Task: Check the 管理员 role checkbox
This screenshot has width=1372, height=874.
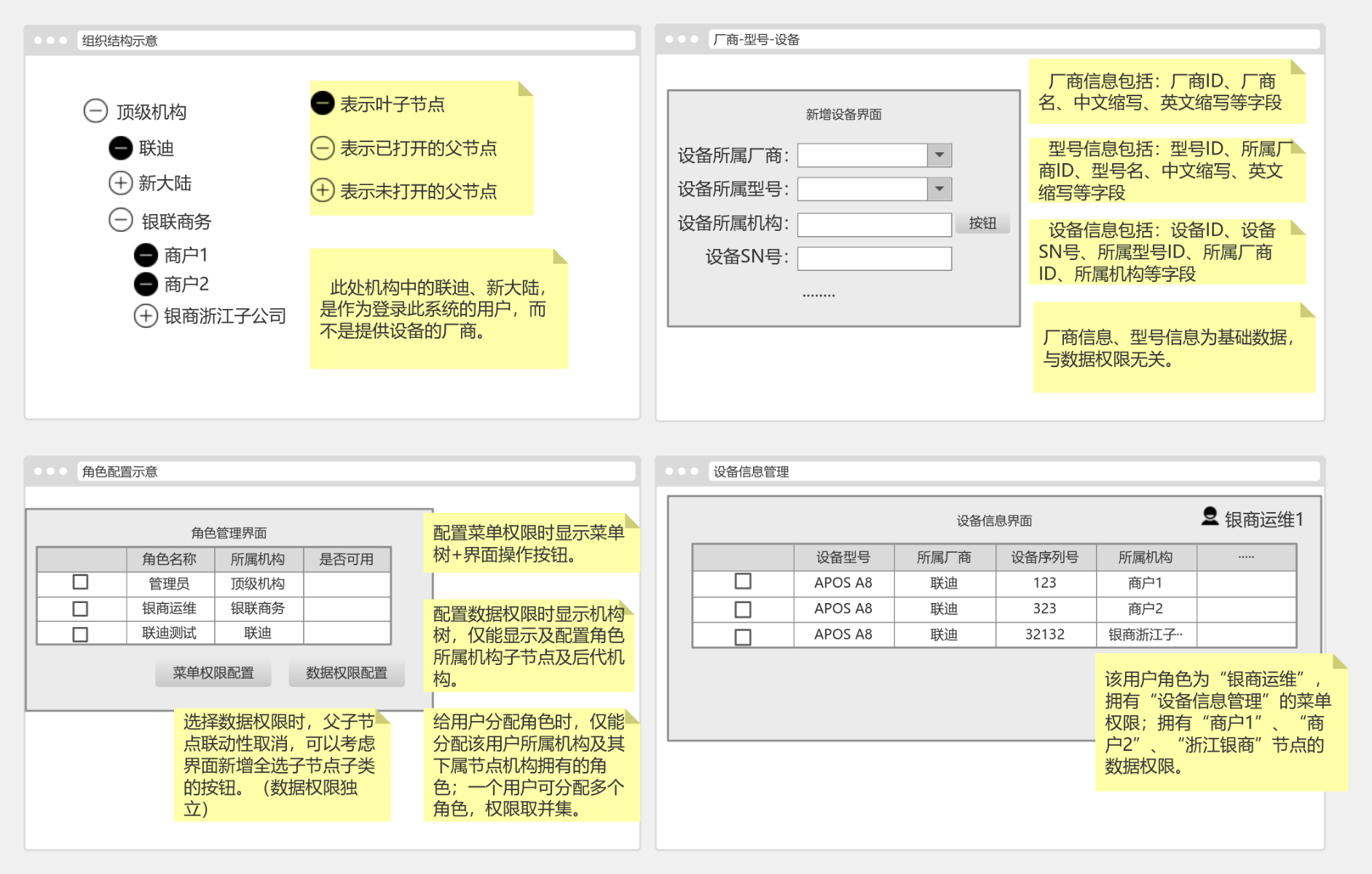Action: pyautogui.click(x=80, y=583)
